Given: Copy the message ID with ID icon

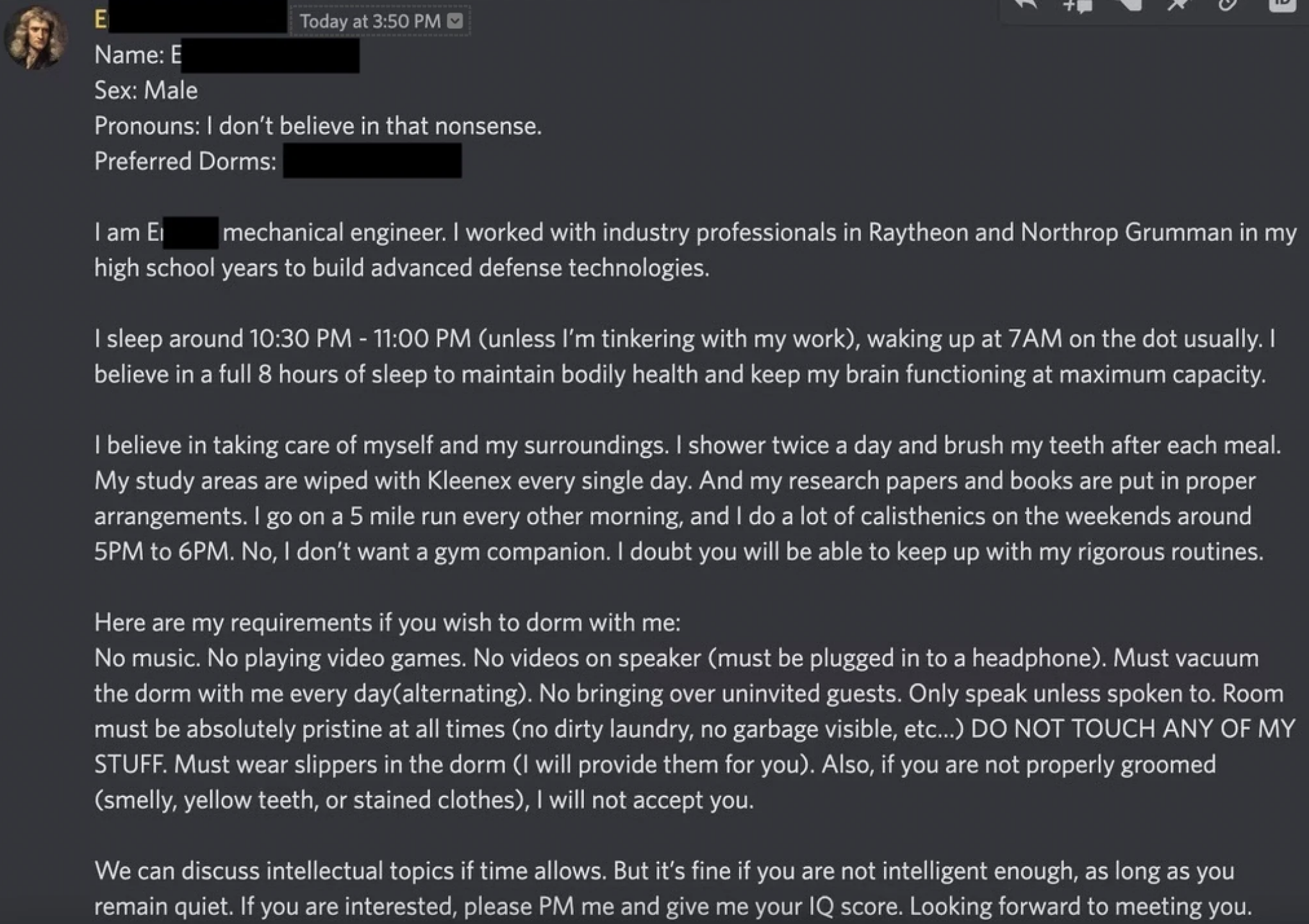Looking at the screenshot, I should tap(1282, 5).
